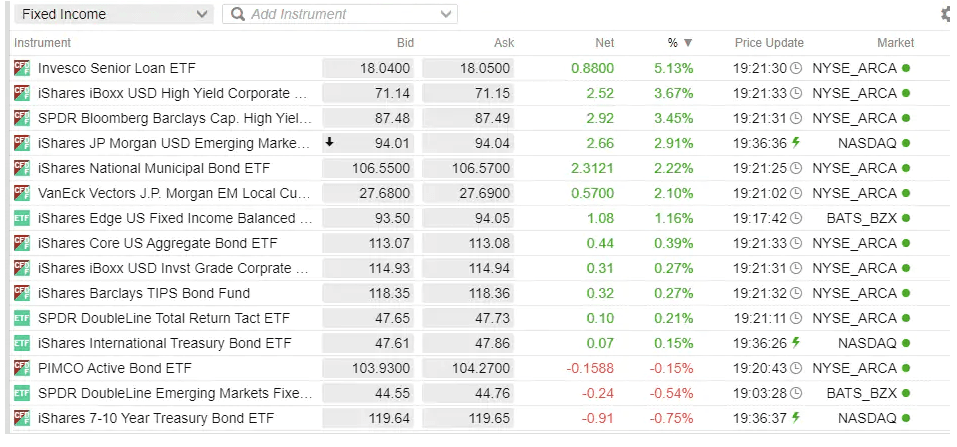Image resolution: width=957 pixels, height=447 pixels.
Task: Click -0.75% change for 7-10 Year Treasury
Action: tap(671, 418)
